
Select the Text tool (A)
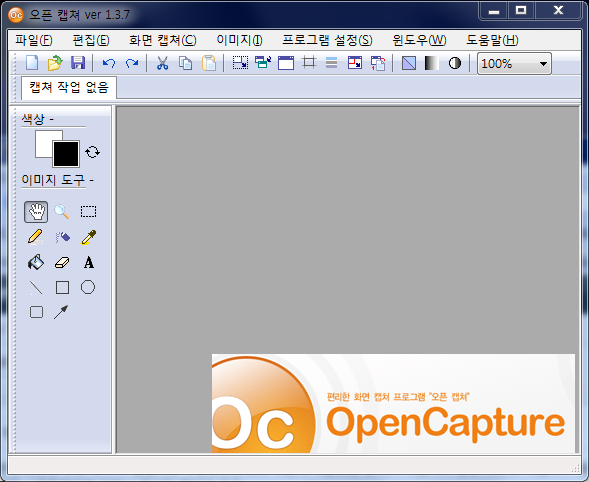(x=89, y=262)
